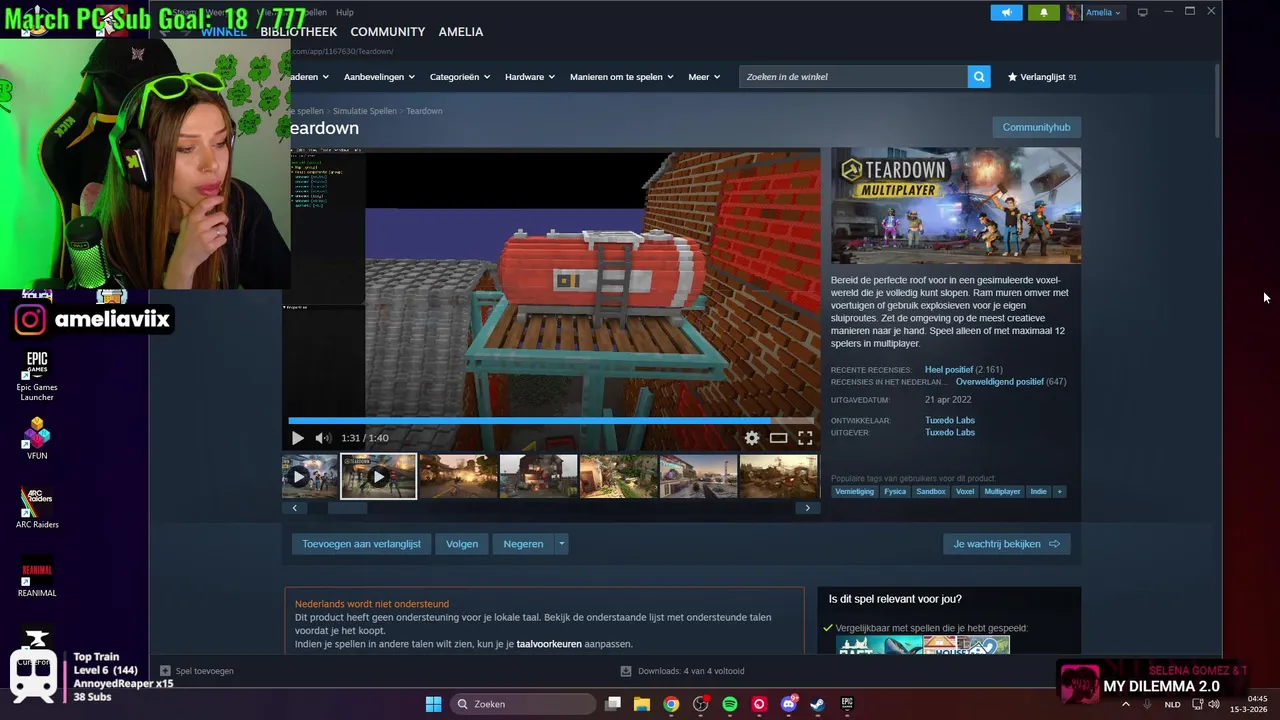Open Google Chrome from taskbar
The width and height of the screenshot is (1280, 720).
pyautogui.click(x=671, y=704)
